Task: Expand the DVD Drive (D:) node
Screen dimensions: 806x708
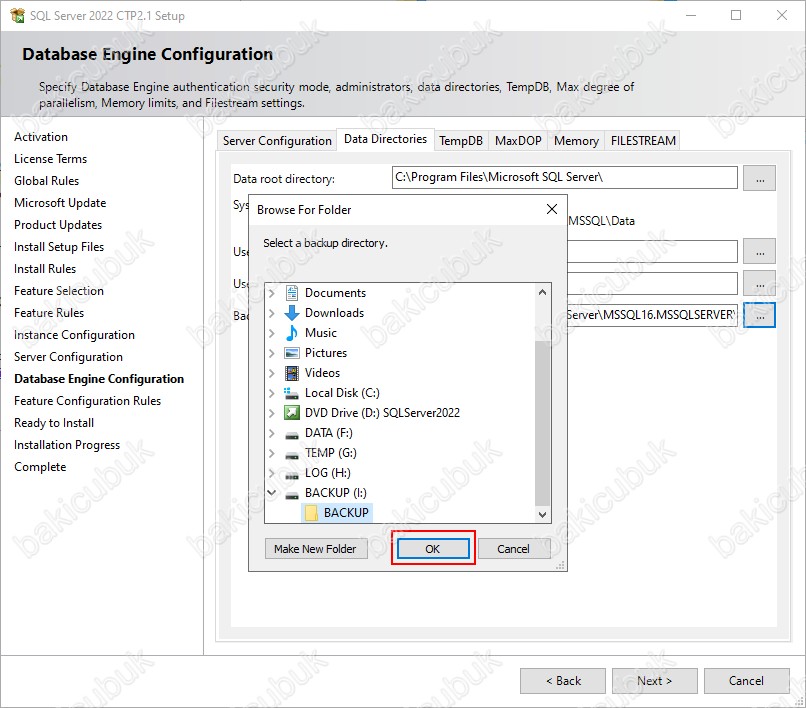Action: point(272,413)
